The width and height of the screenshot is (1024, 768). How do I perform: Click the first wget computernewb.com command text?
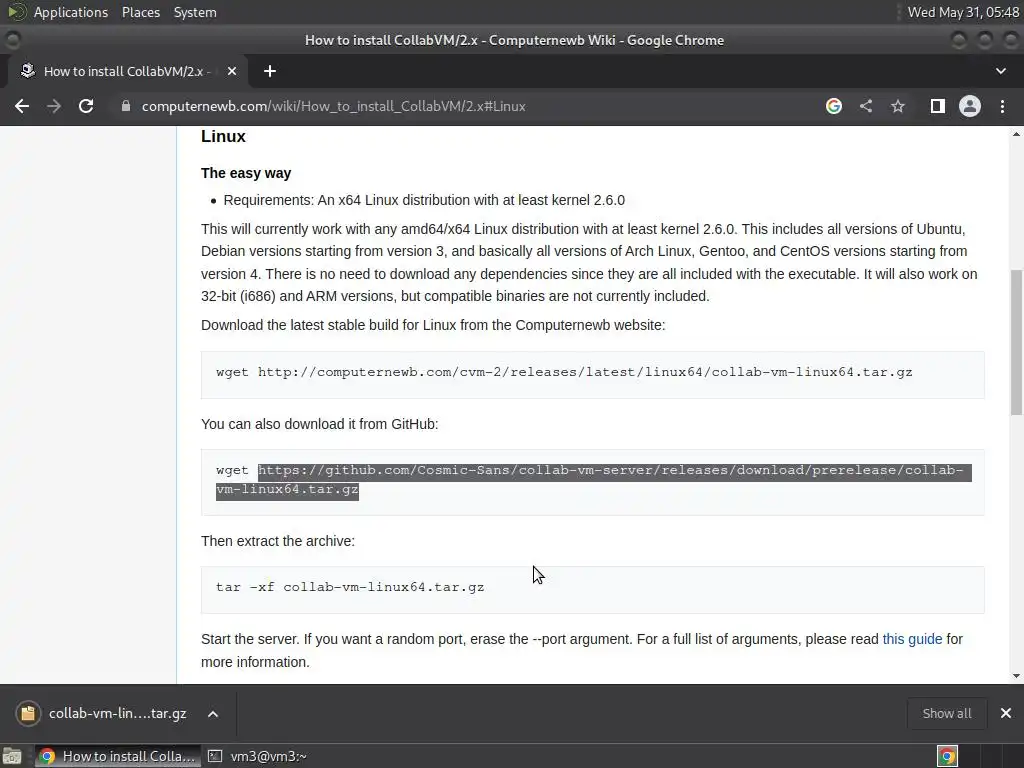point(564,372)
